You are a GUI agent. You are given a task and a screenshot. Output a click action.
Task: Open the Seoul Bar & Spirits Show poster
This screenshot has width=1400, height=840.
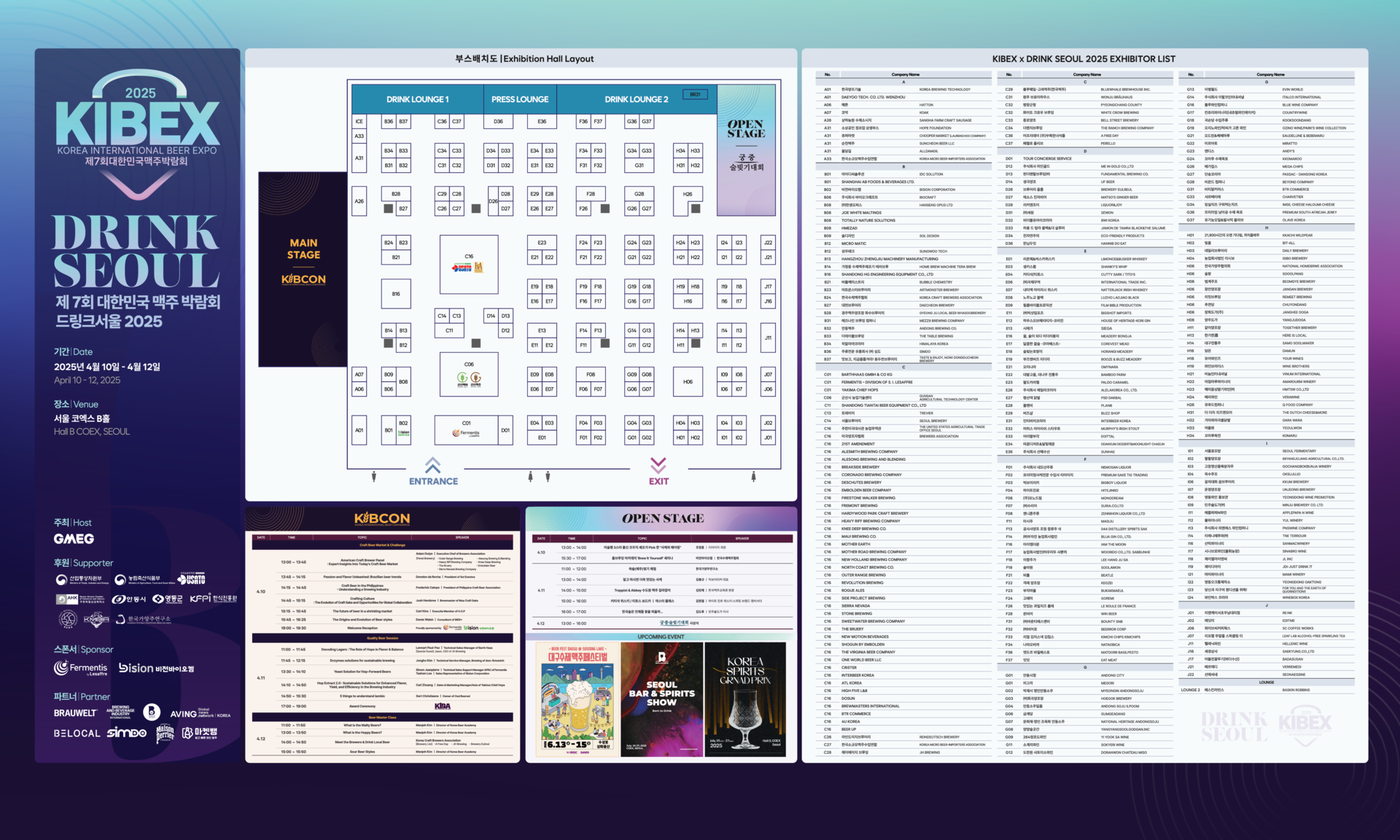pyautogui.click(x=661, y=699)
